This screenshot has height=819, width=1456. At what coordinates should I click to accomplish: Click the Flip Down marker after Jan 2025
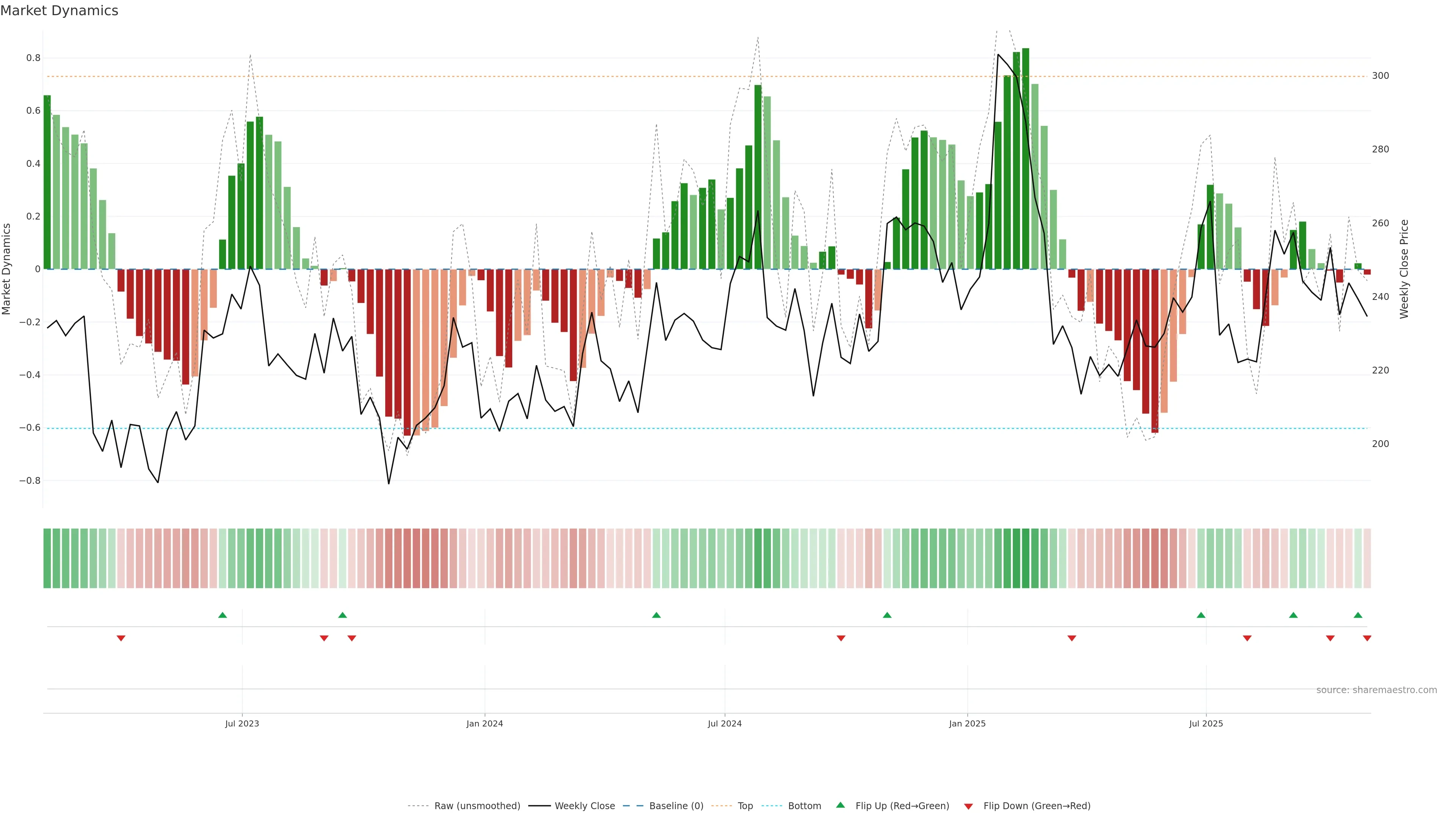pos(1072,638)
